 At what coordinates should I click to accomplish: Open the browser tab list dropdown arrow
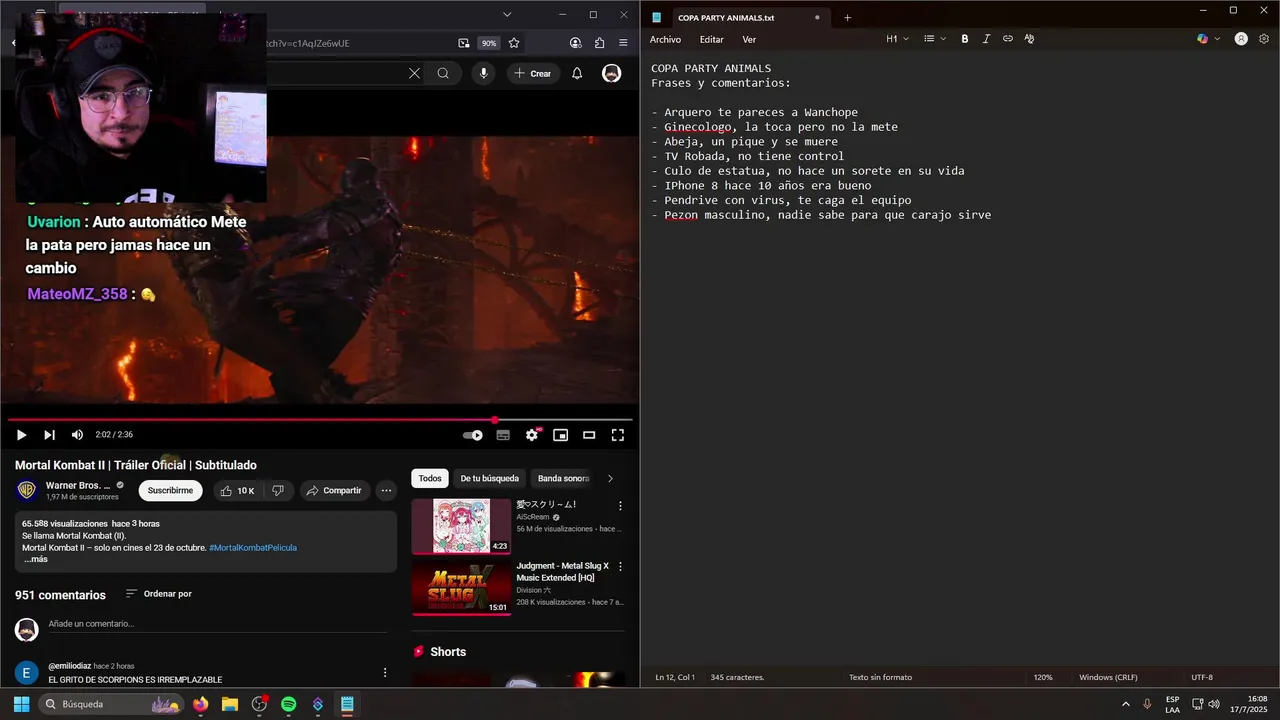coord(507,15)
